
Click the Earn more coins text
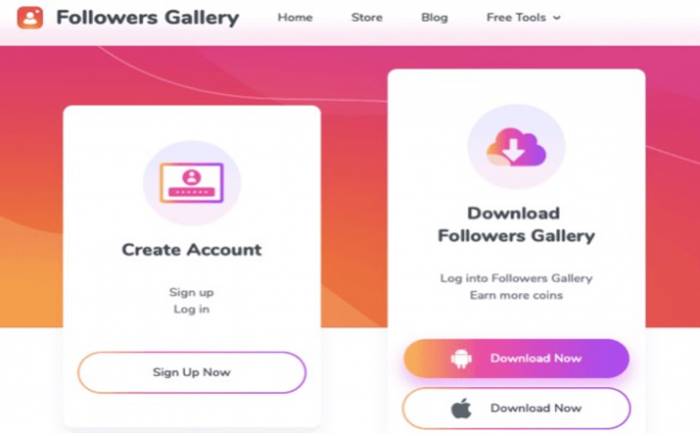(516, 295)
